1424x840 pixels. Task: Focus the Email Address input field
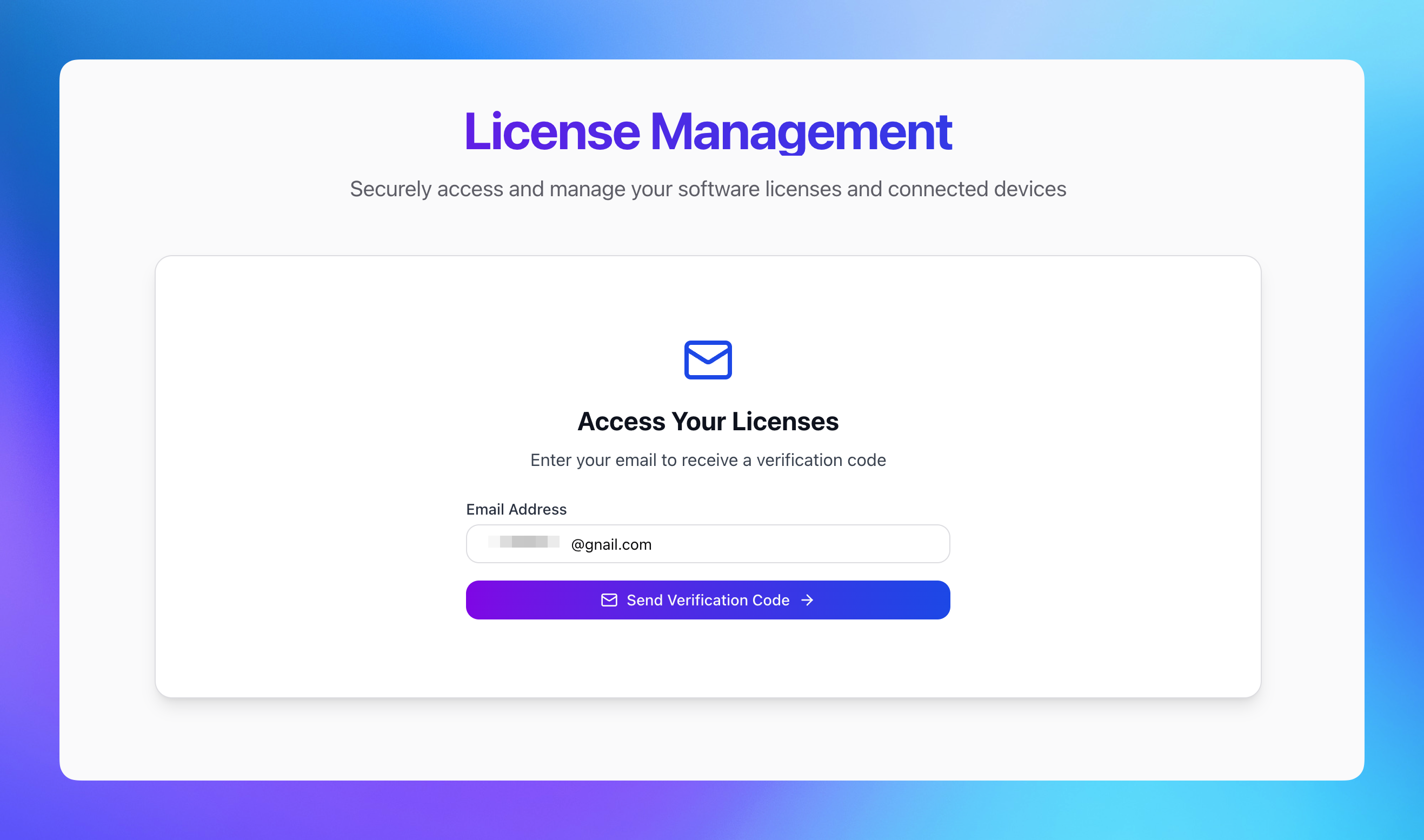[708, 544]
